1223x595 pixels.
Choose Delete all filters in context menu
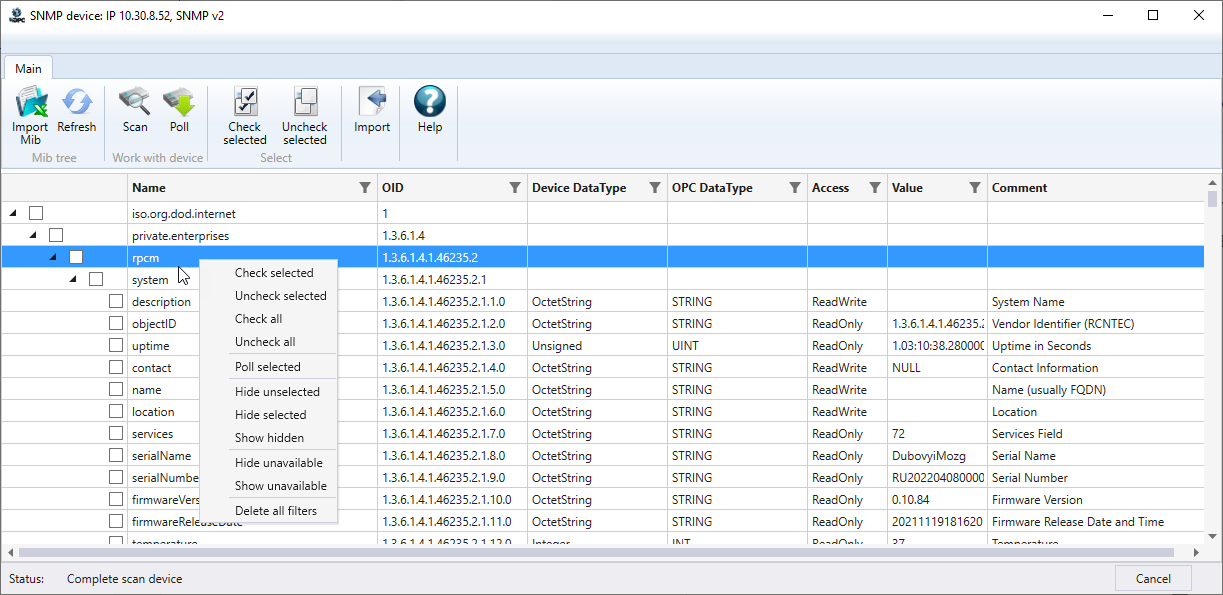[269, 510]
